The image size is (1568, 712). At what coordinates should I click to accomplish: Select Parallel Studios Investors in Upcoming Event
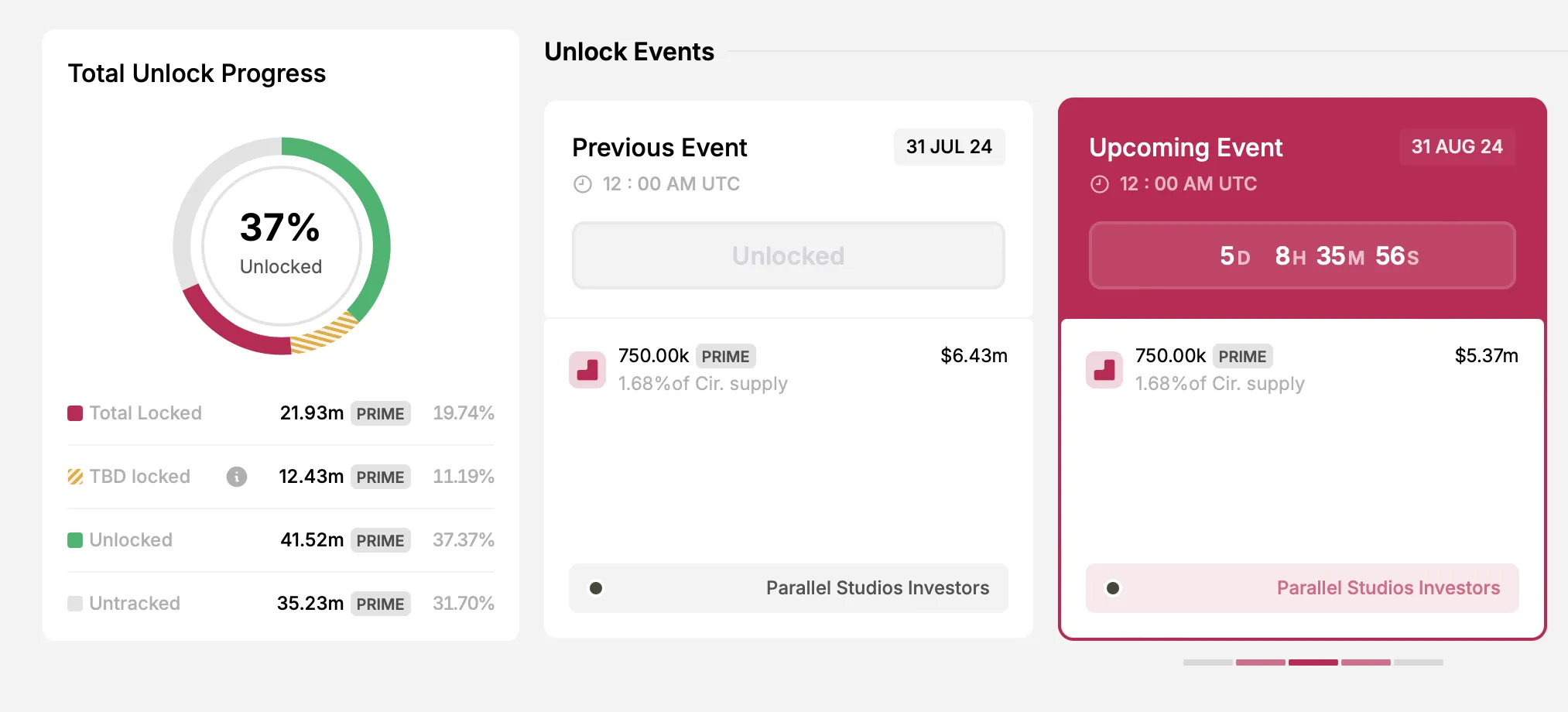[1388, 588]
